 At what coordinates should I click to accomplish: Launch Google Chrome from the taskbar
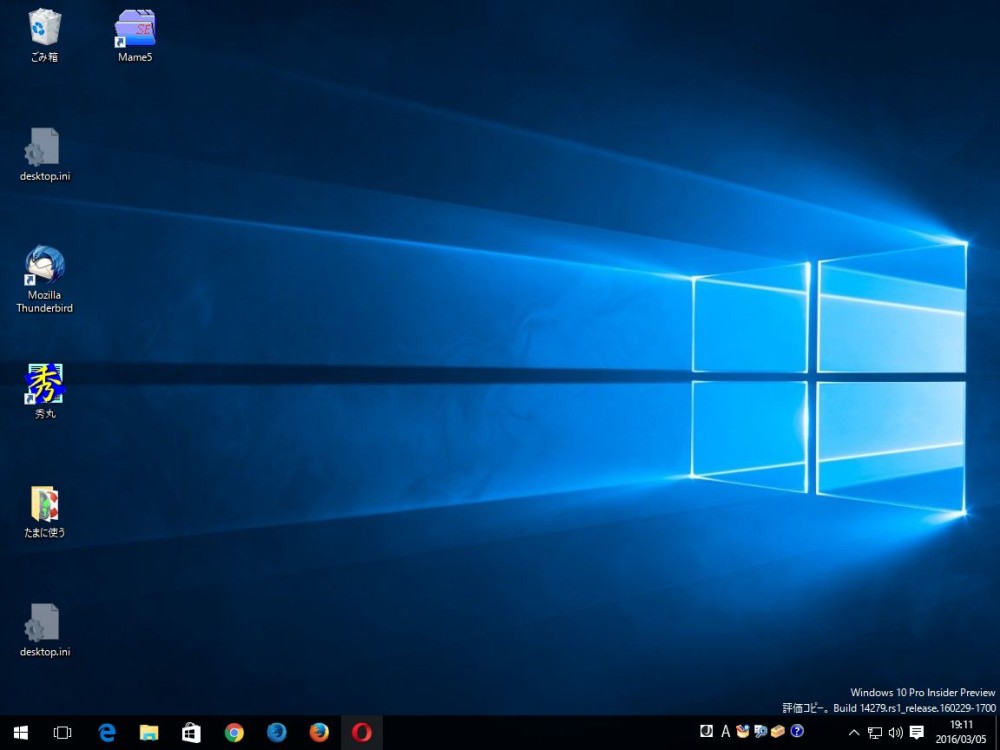[x=234, y=733]
